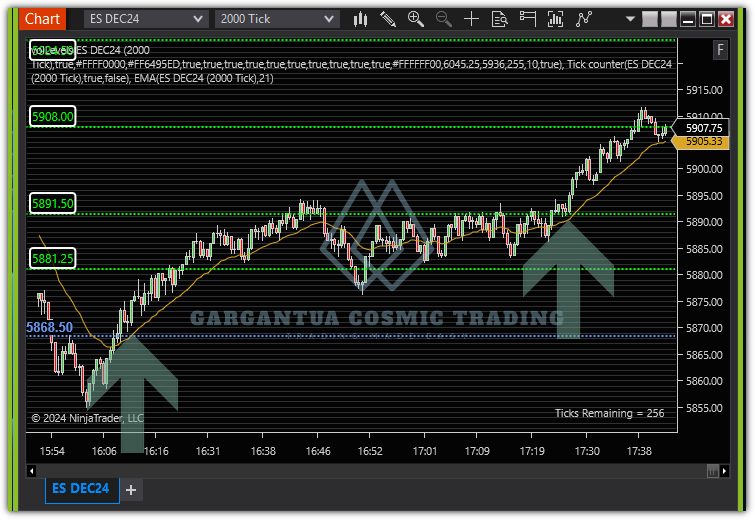
Task: Click the orange 5905.33 EMA price marker
Action: 702,142
